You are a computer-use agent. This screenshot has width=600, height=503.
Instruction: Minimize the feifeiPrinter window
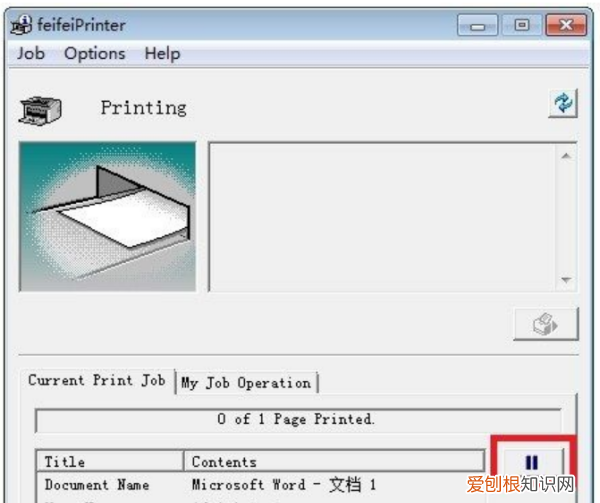pyautogui.click(x=477, y=25)
